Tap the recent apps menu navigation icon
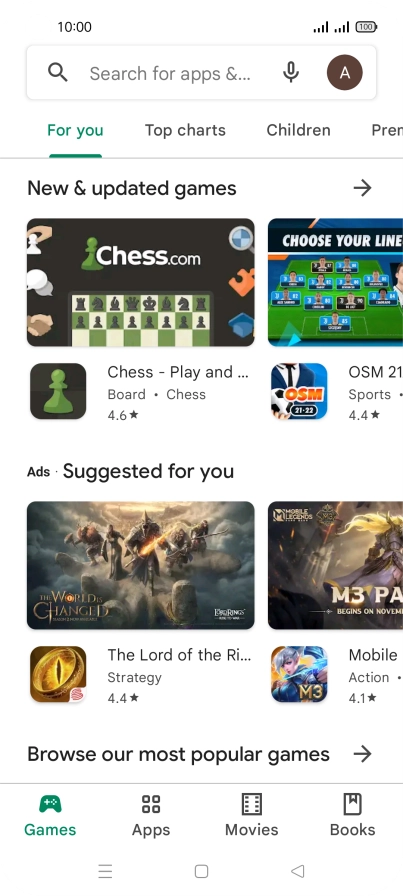This screenshot has height=896, width=403. pyautogui.click(x=105, y=871)
